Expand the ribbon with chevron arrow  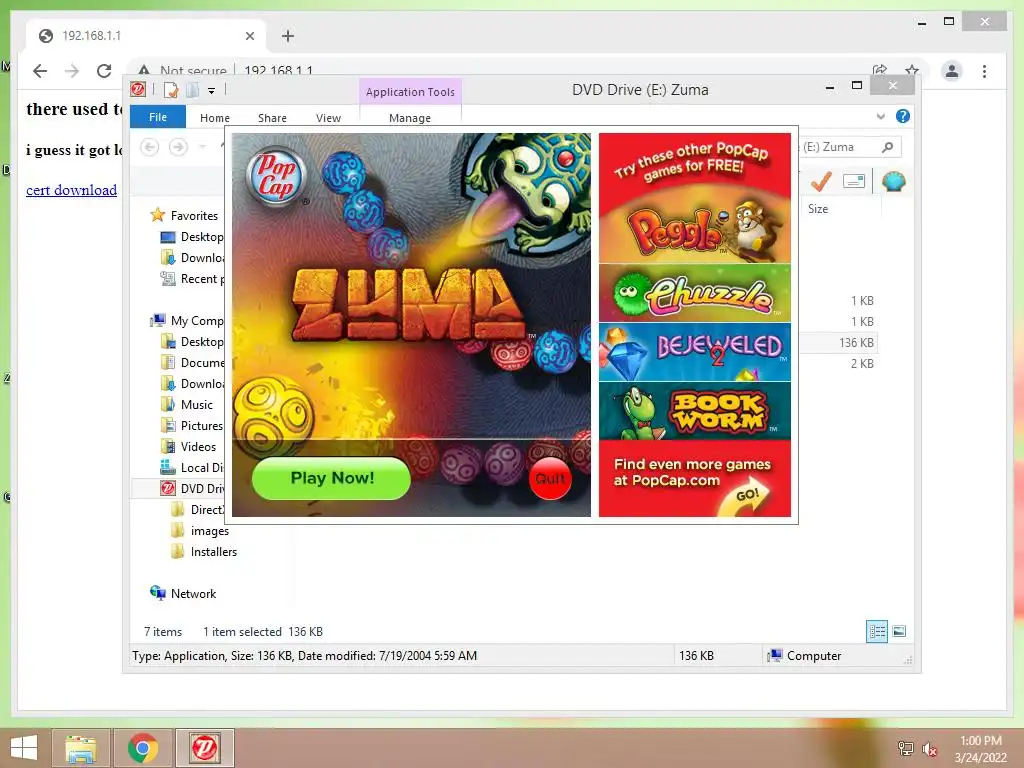click(881, 116)
